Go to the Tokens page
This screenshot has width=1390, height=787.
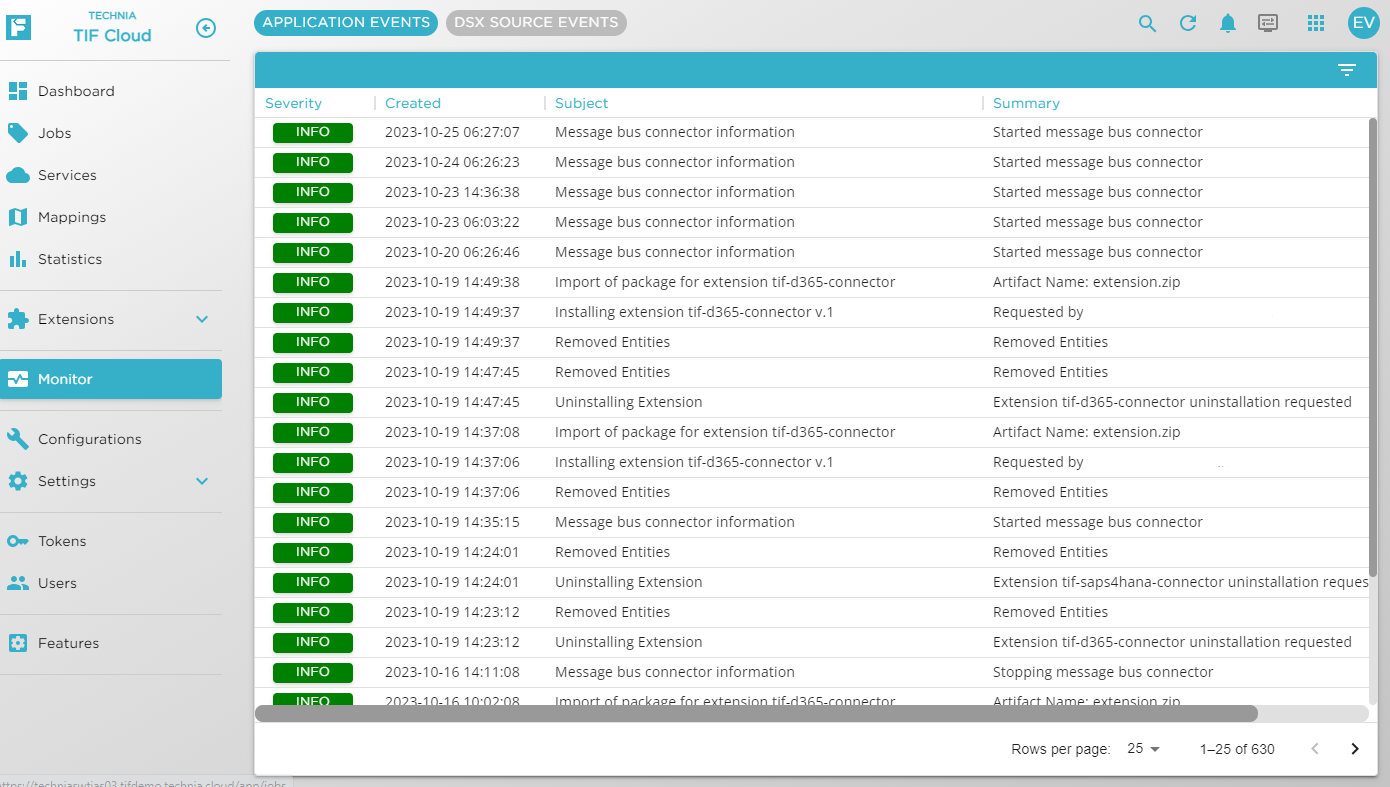[x=62, y=541]
